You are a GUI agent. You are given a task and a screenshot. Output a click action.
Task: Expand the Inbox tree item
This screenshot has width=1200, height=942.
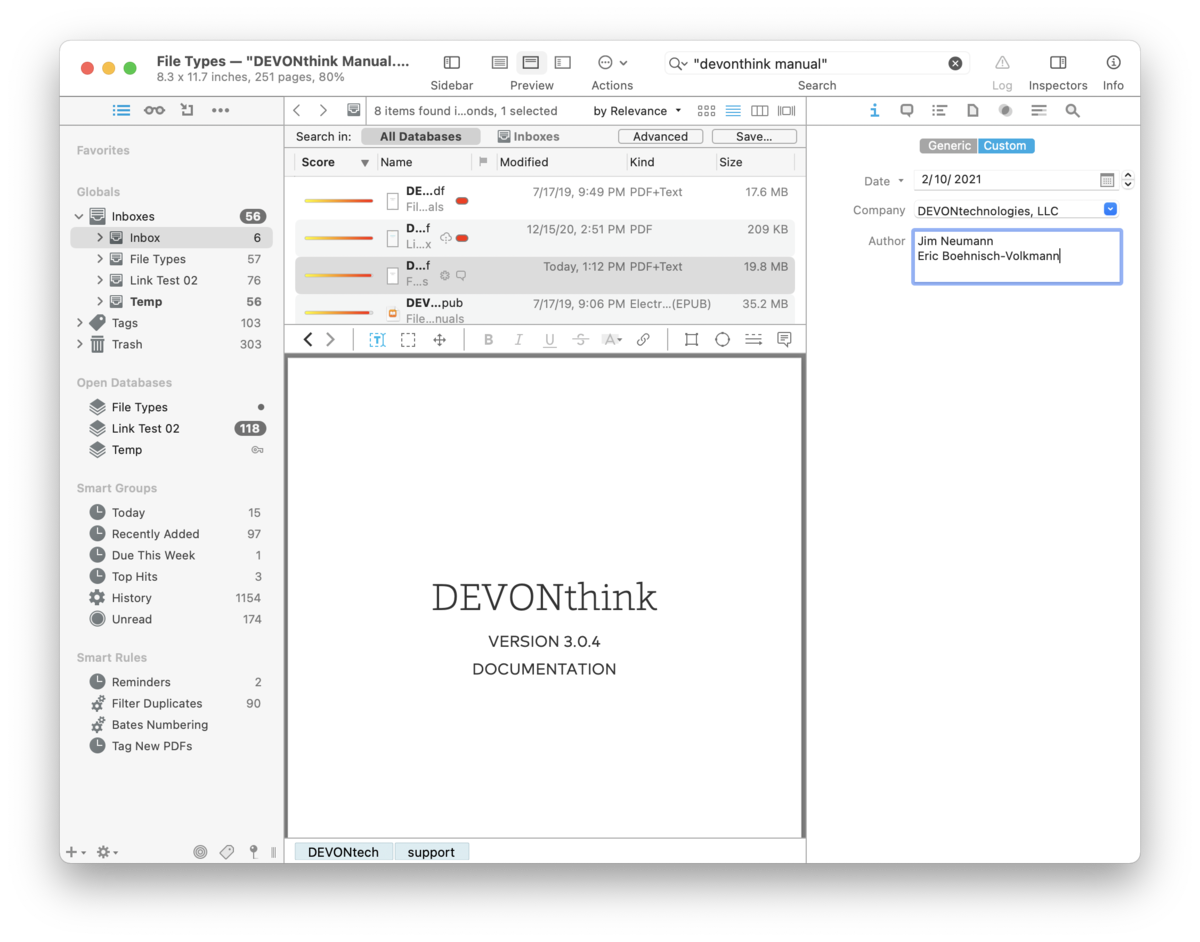[100, 238]
